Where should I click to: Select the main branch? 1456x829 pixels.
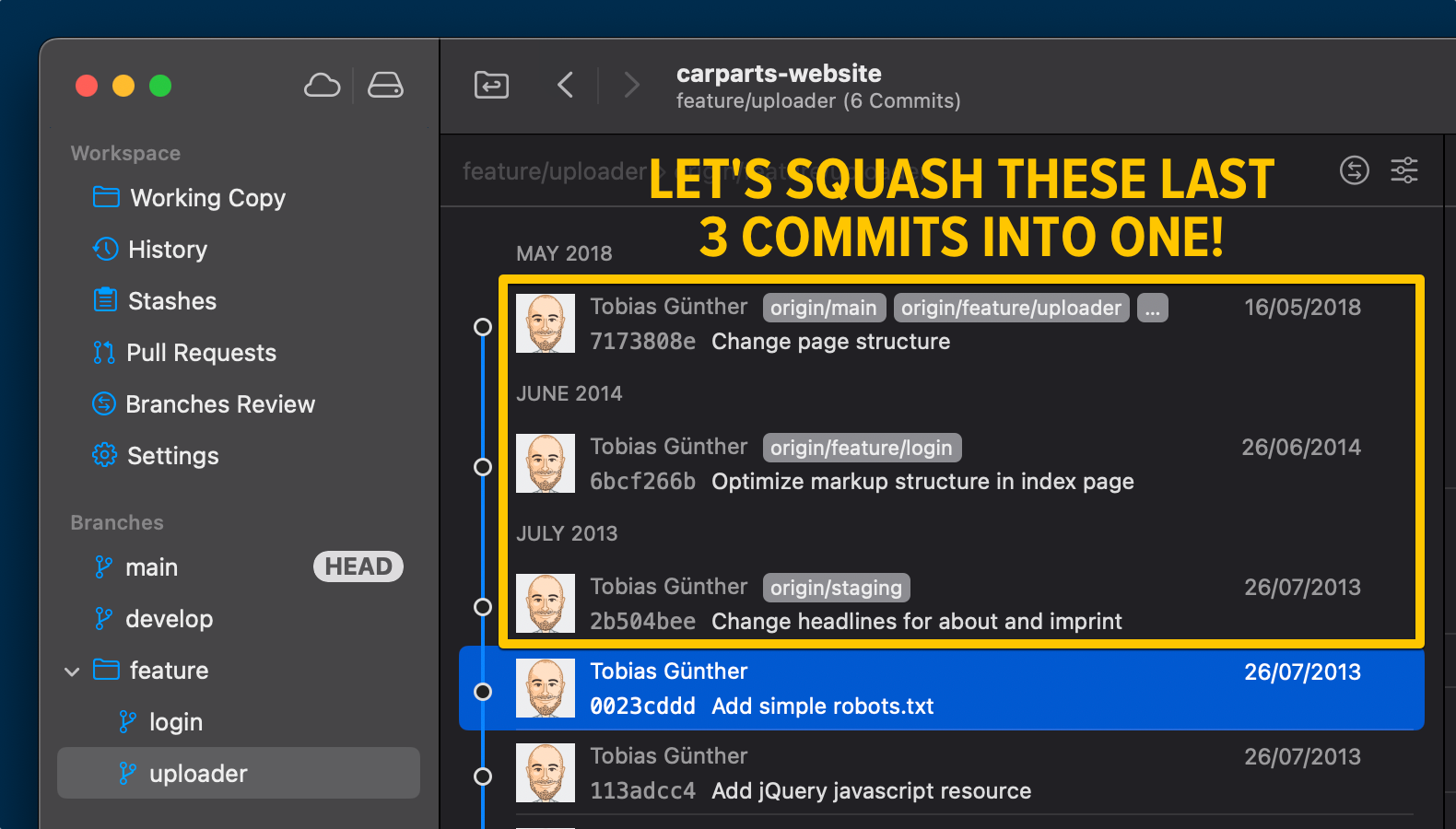coord(151,567)
